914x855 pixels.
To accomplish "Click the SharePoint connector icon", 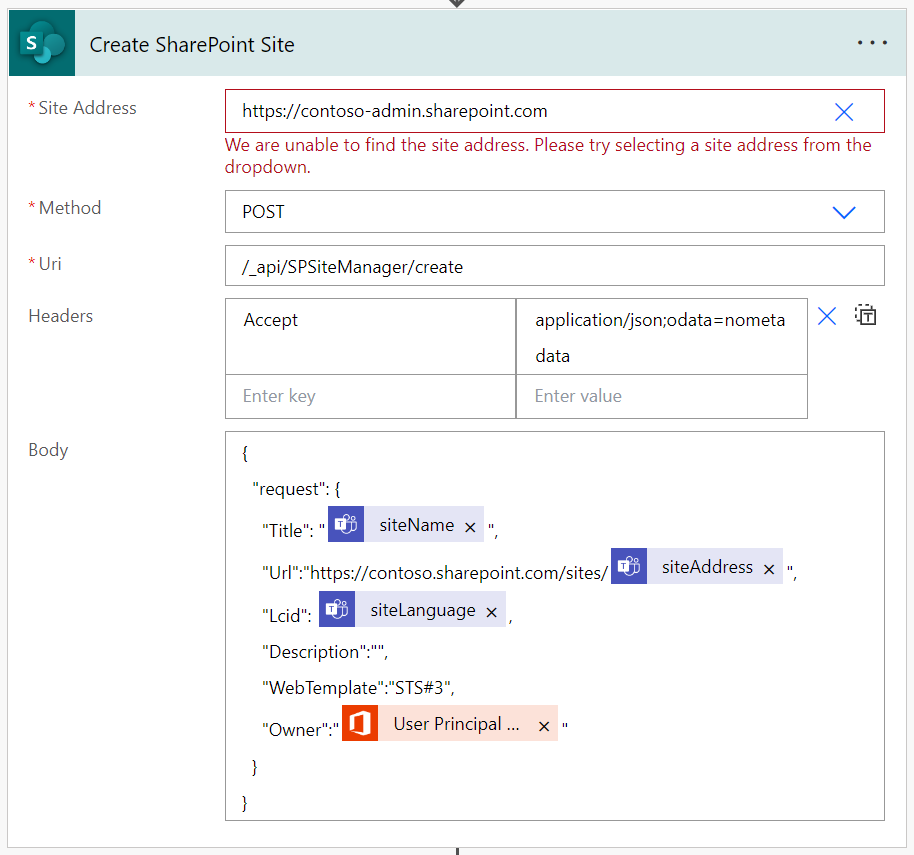I will coord(42,43).
